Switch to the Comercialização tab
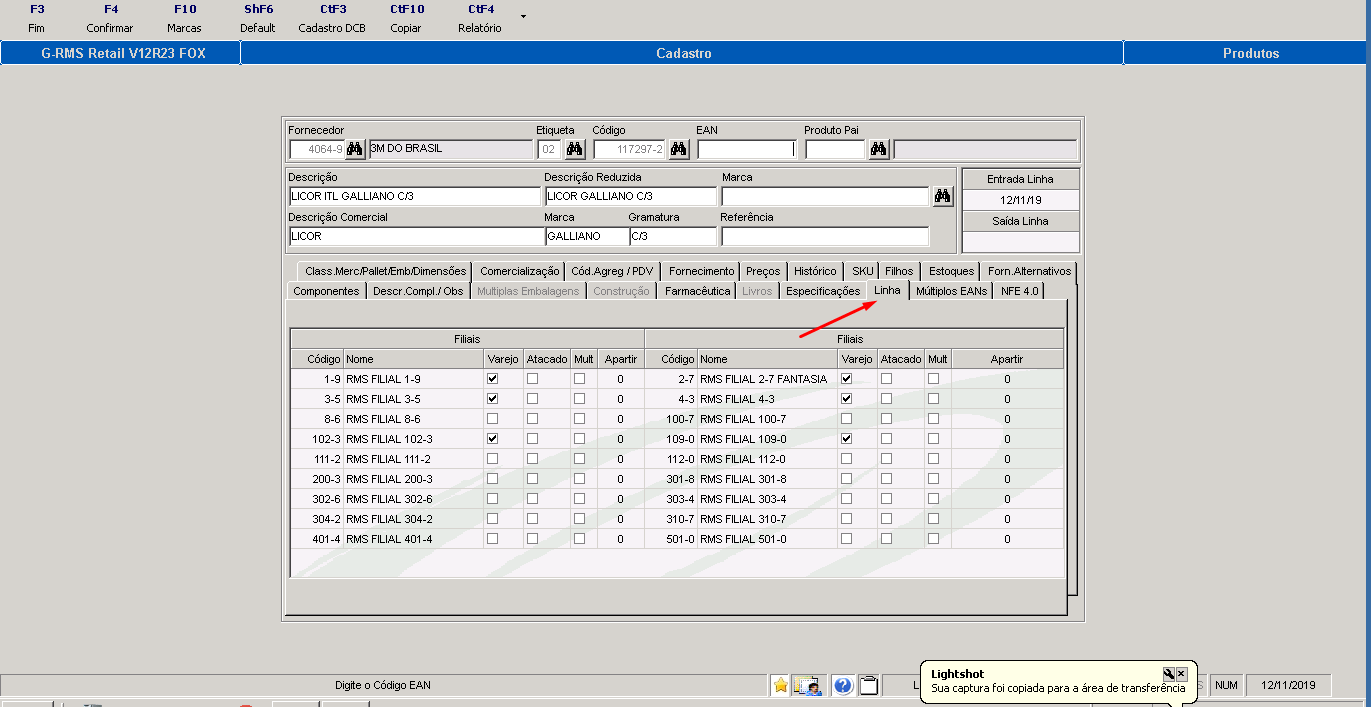 (x=519, y=271)
